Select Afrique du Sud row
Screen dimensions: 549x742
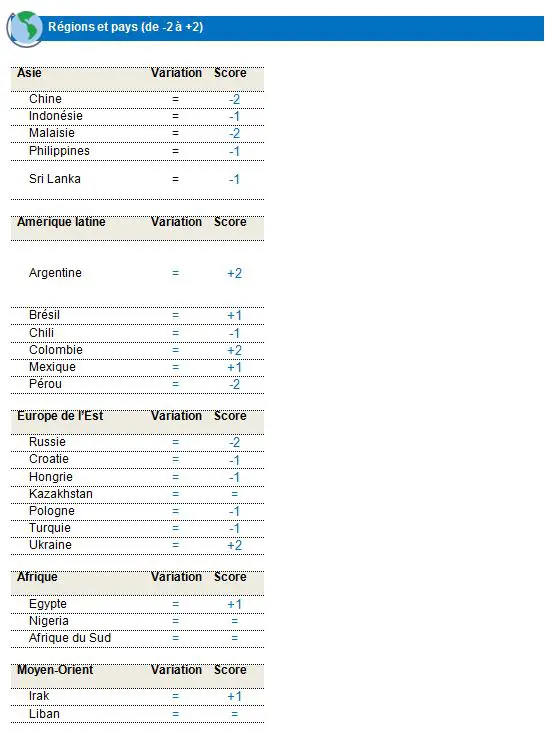[137, 638]
